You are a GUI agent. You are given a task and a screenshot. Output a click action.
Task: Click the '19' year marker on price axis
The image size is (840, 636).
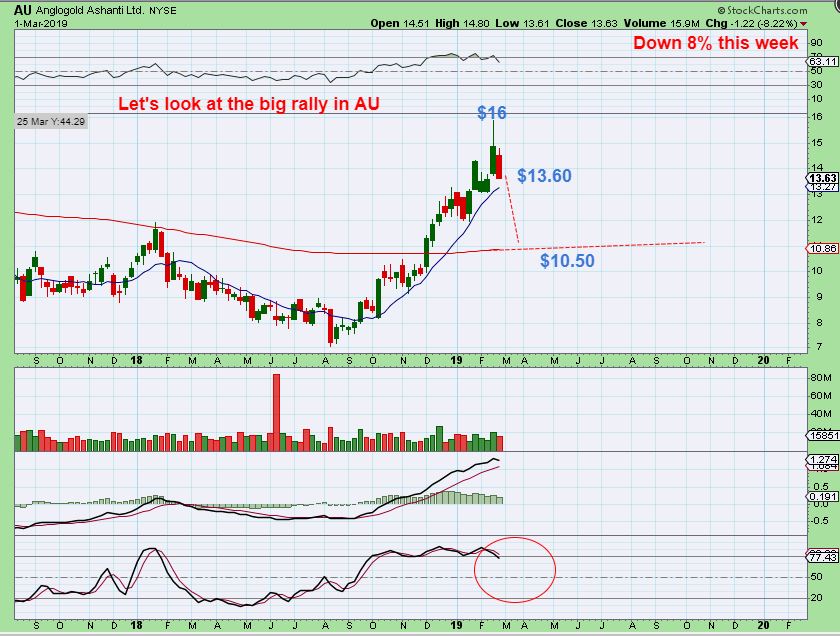coord(456,360)
